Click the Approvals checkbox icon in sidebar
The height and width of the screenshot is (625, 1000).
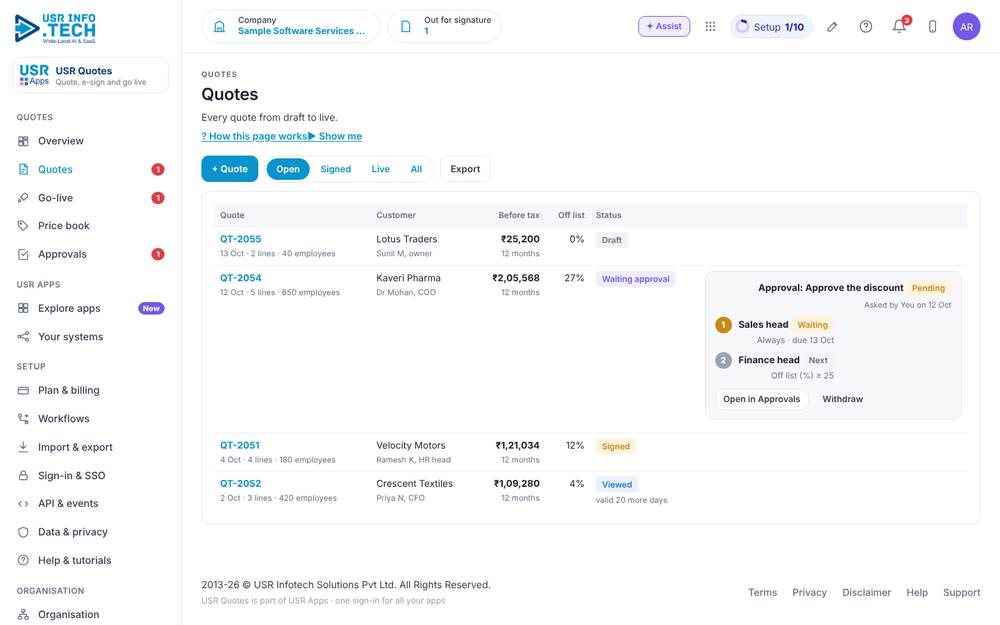[x=23, y=254]
